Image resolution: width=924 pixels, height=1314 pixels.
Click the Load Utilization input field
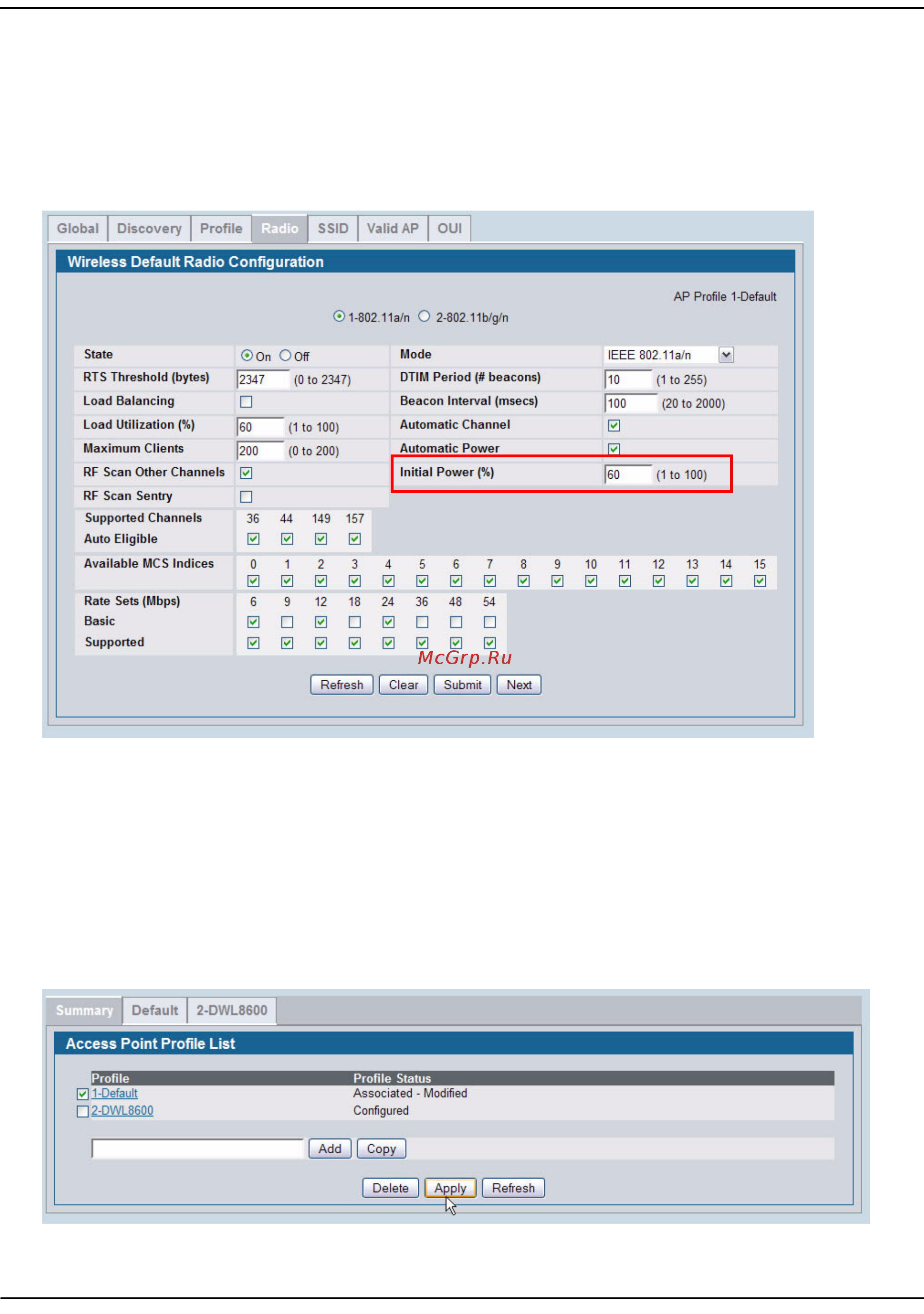(x=260, y=427)
